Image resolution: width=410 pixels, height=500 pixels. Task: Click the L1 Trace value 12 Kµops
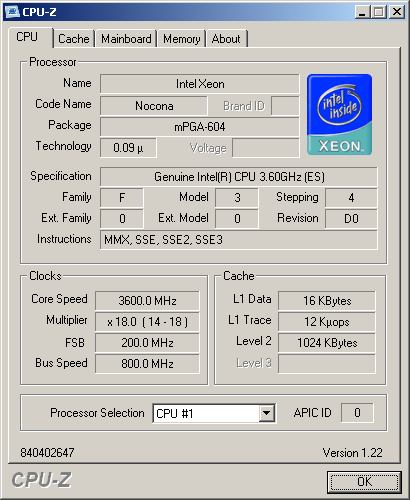pos(327,322)
